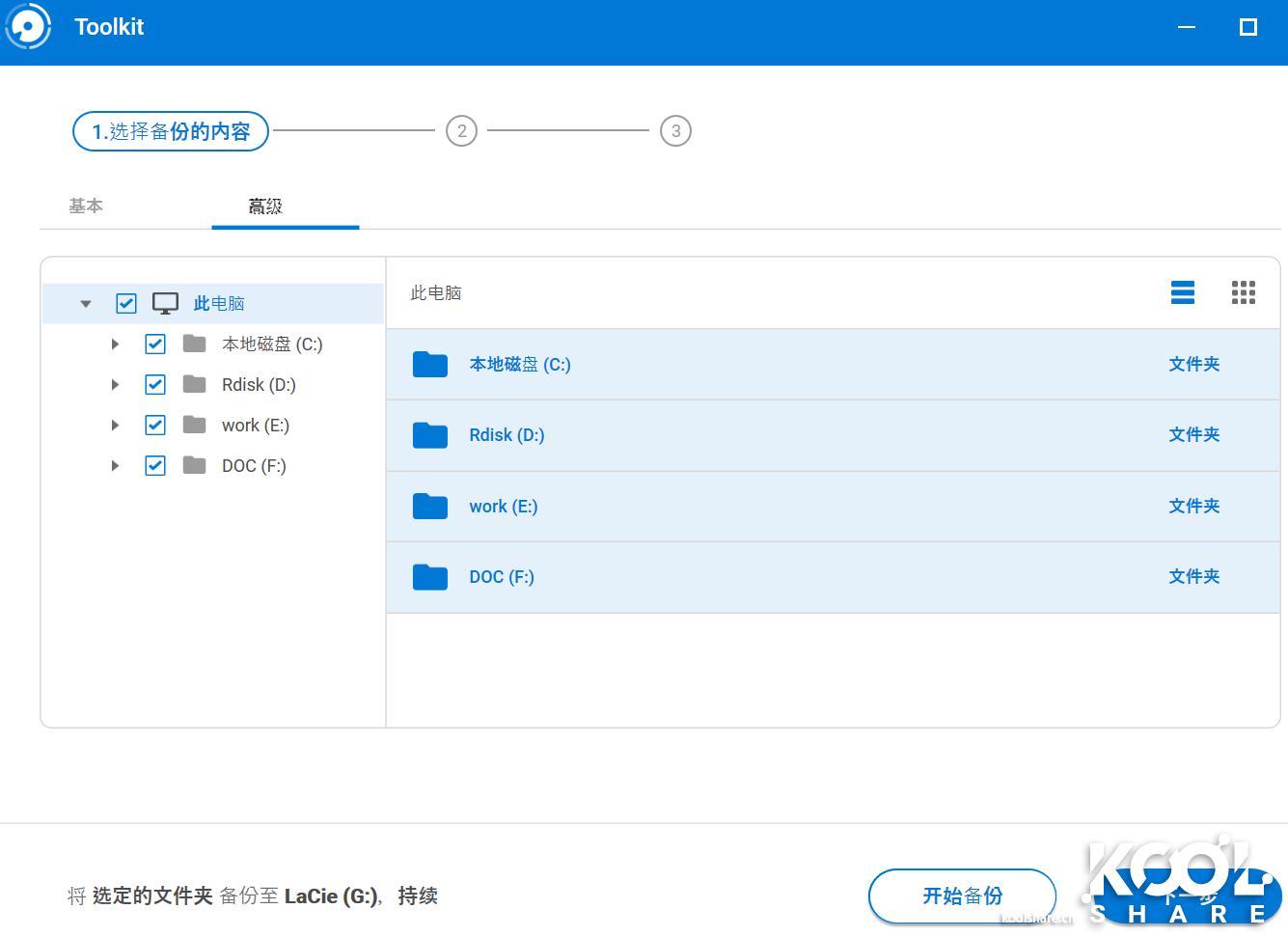Switch to list view of drives

coord(1182,292)
